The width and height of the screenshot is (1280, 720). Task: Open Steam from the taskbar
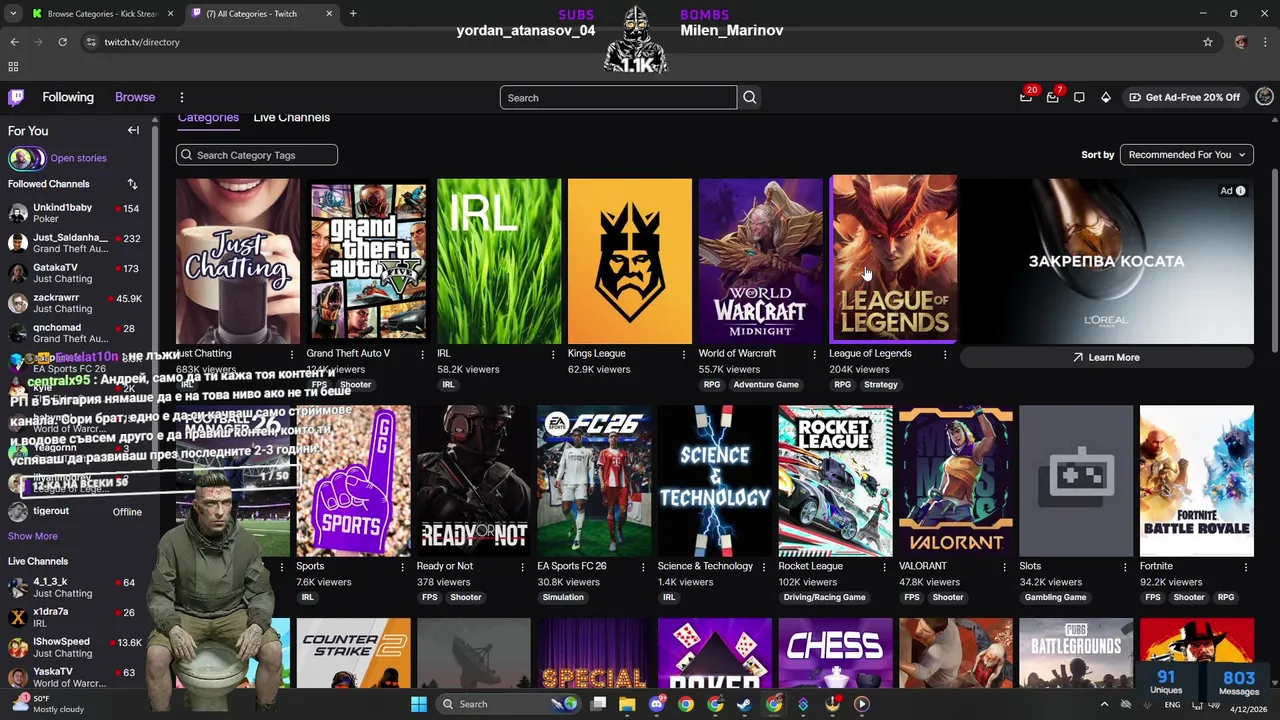744,704
